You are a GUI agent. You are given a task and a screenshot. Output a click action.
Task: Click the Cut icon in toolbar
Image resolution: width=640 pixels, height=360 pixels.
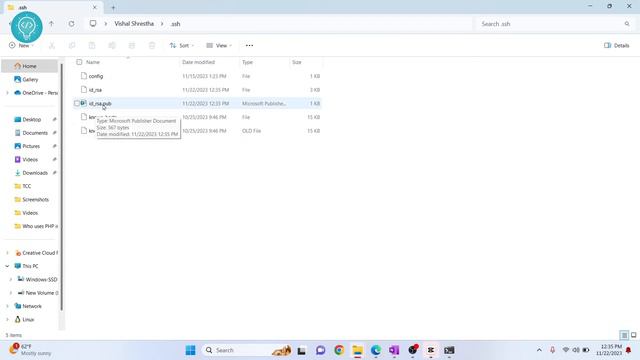pyautogui.click(x=52, y=45)
